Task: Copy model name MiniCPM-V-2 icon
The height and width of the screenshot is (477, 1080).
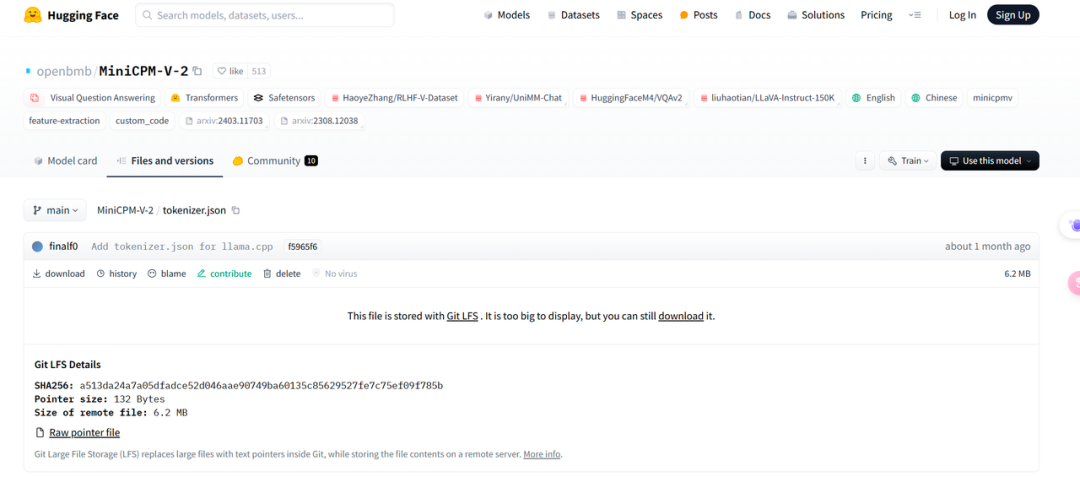Action: point(197,71)
